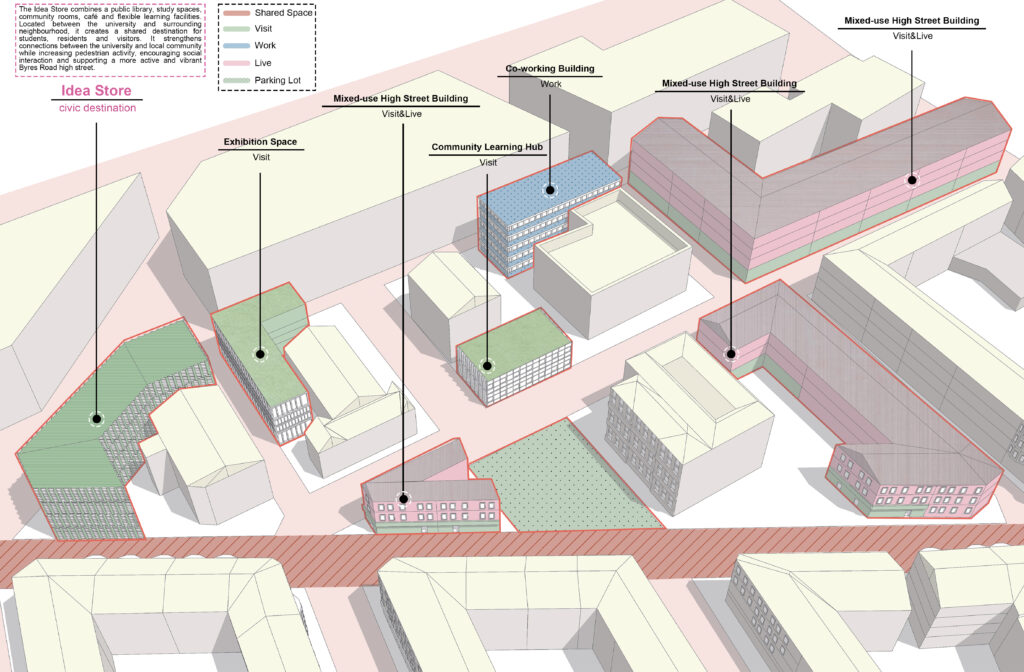The height and width of the screenshot is (672, 1024).
Task: Click the Community Learning Hub marker dot
Action: [x=487, y=366]
